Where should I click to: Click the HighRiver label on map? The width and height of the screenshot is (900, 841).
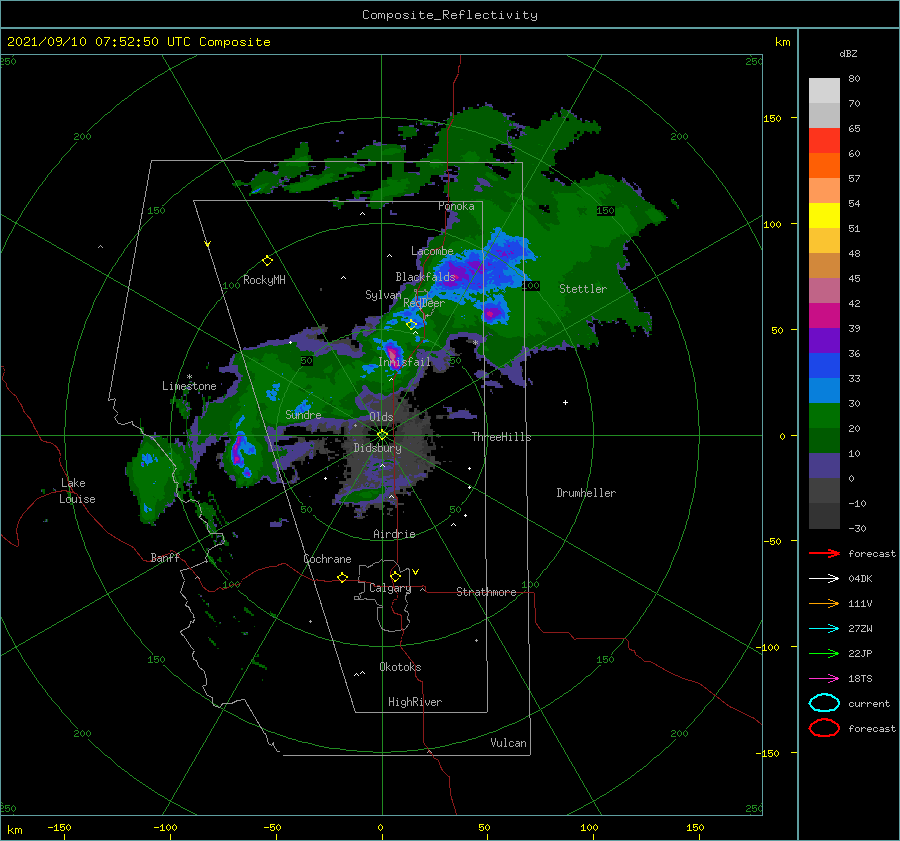coord(415,702)
